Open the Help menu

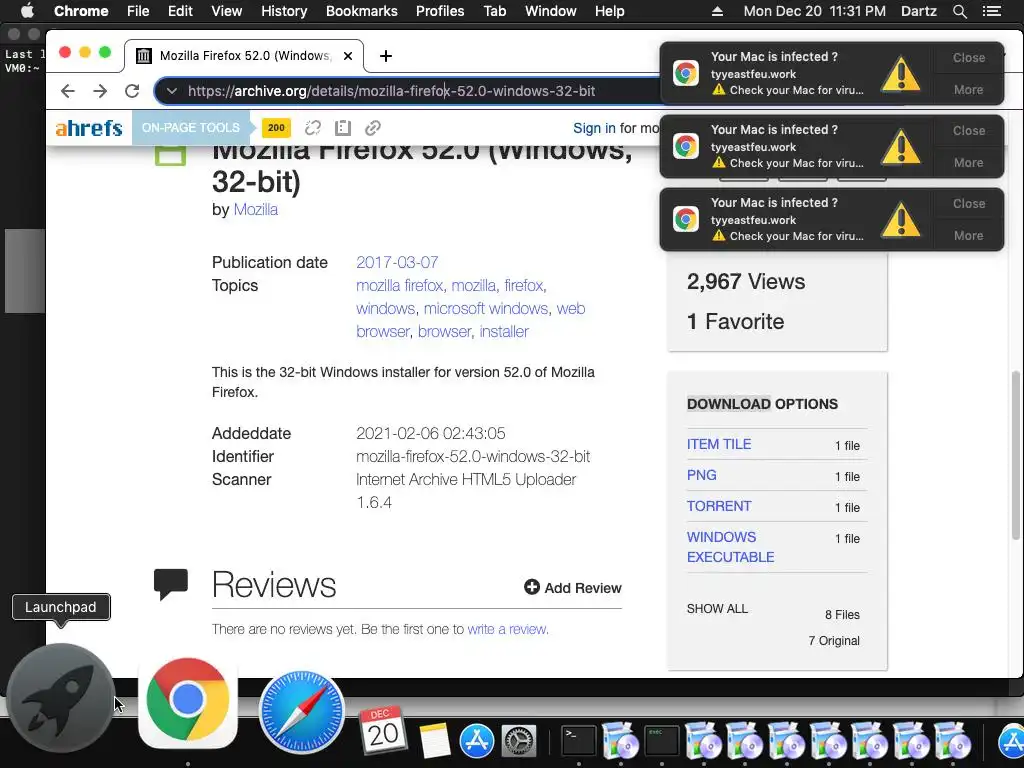[609, 11]
